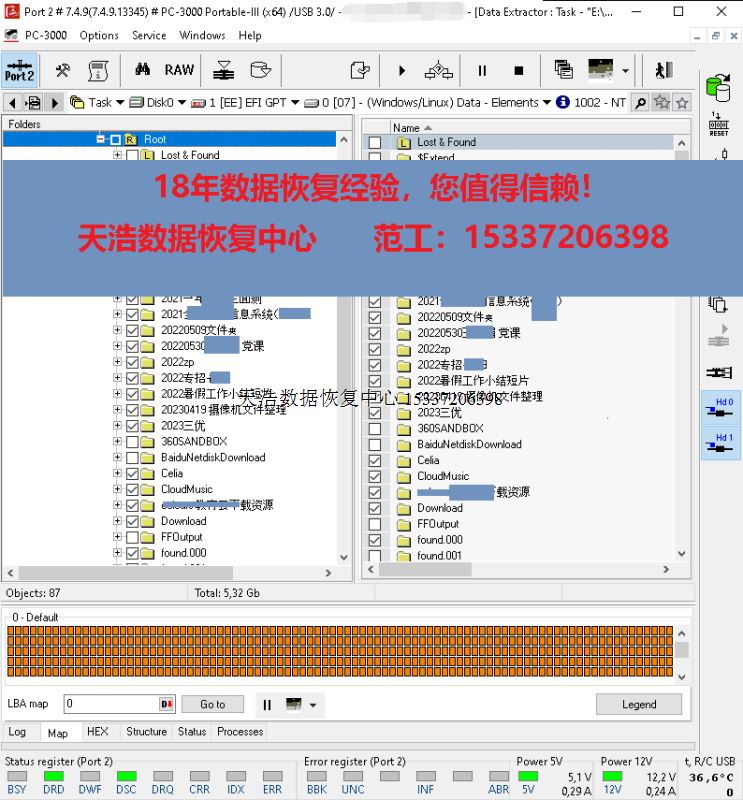Open the Service menu
Image resolution: width=743 pixels, height=800 pixels.
click(x=149, y=35)
